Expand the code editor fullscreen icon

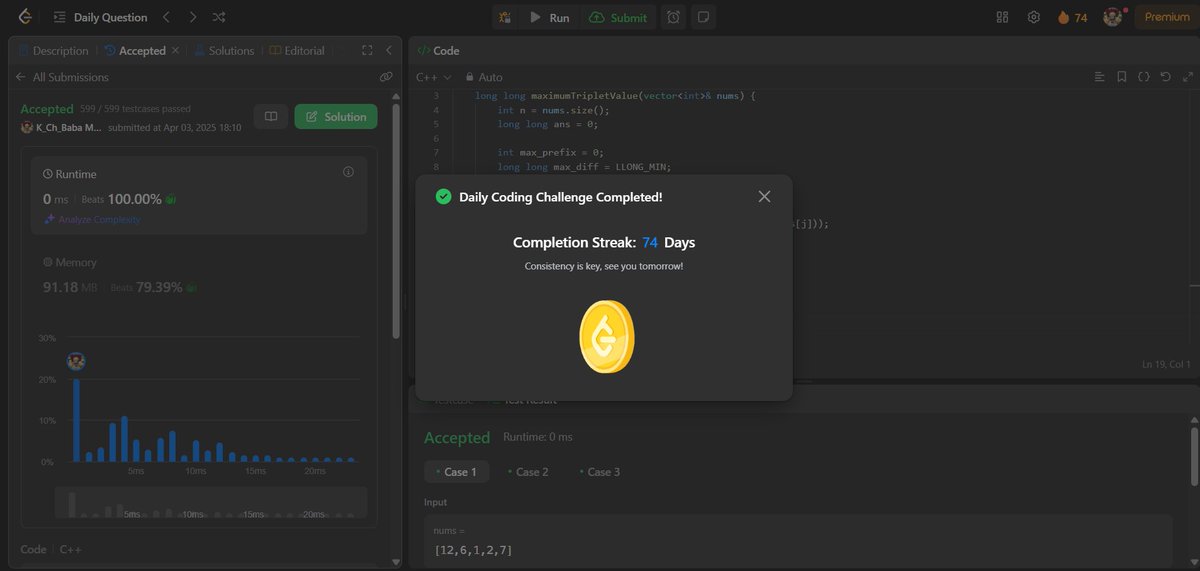[1186, 77]
